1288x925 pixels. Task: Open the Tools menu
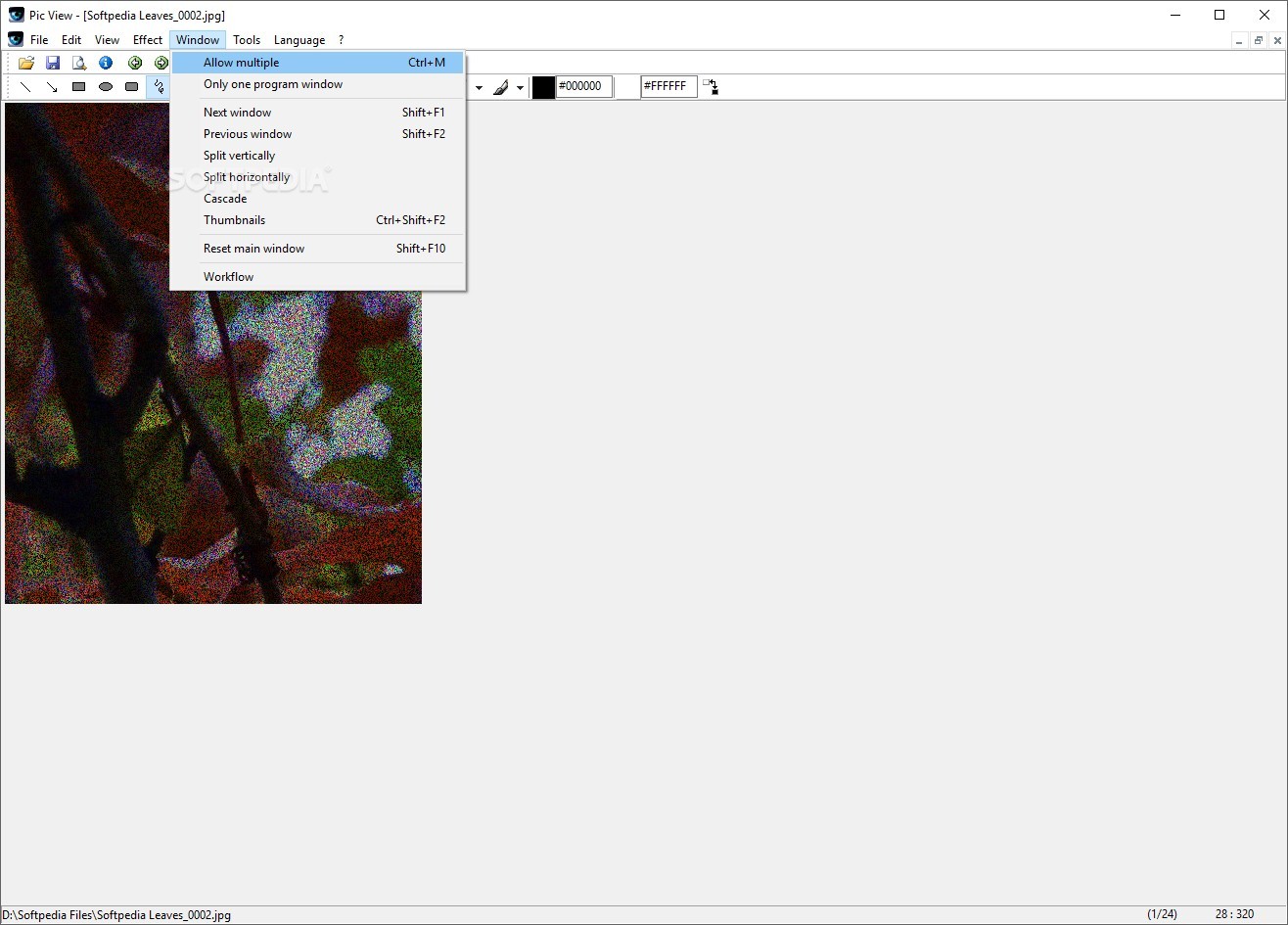click(247, 40)
